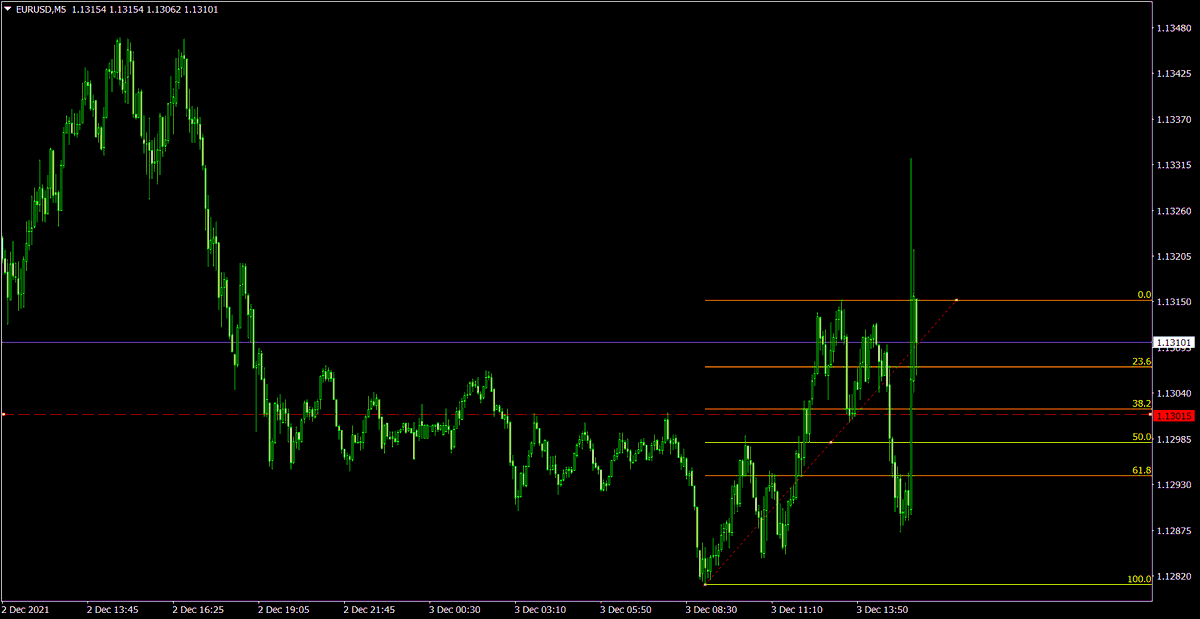Click the red price tag 1.13015
The width and height of the screenshot is (1200, 619).
click(1174, 415)
